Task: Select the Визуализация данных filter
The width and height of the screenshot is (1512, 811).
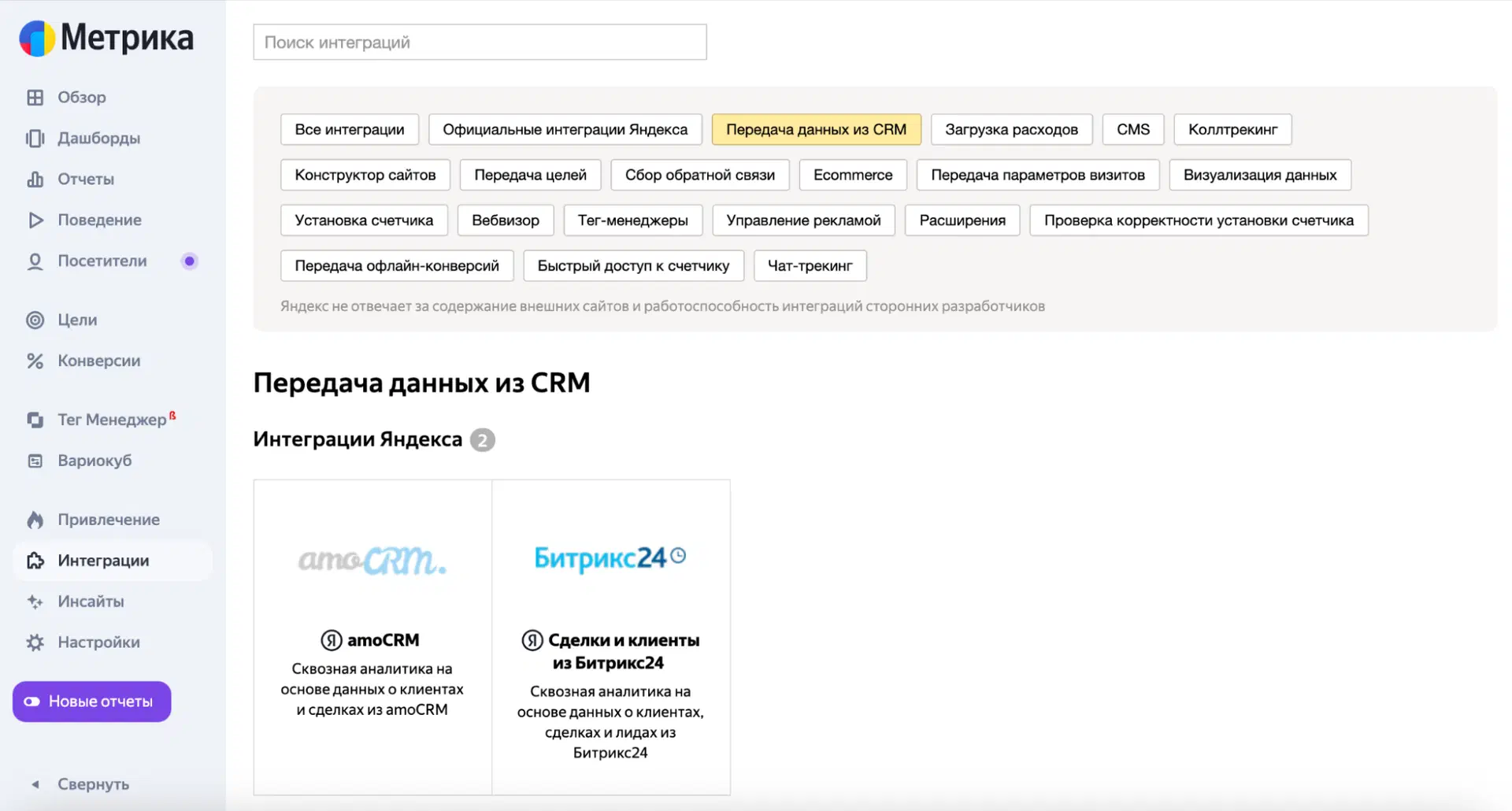Action: pos(1260,175)
